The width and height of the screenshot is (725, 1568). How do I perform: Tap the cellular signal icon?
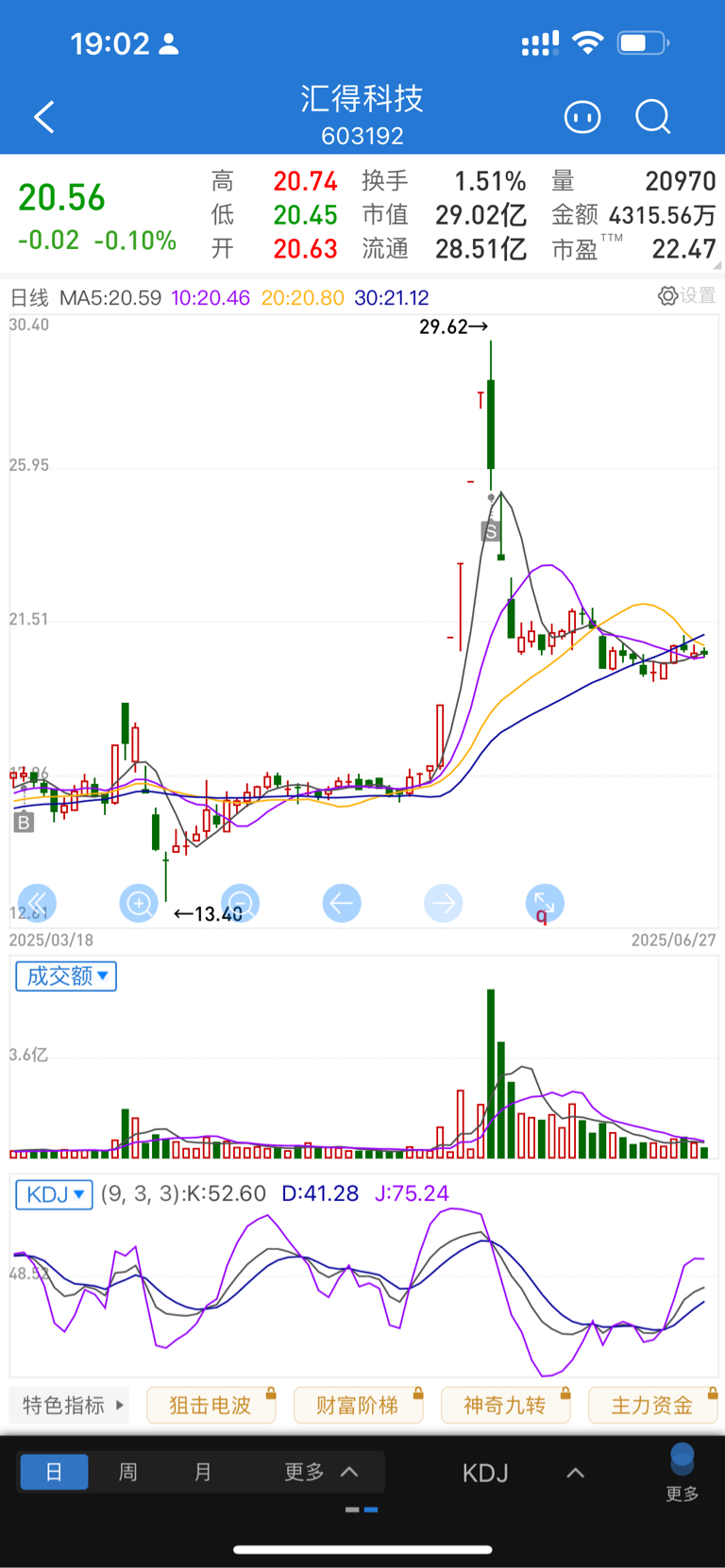[x=540, y=43]
